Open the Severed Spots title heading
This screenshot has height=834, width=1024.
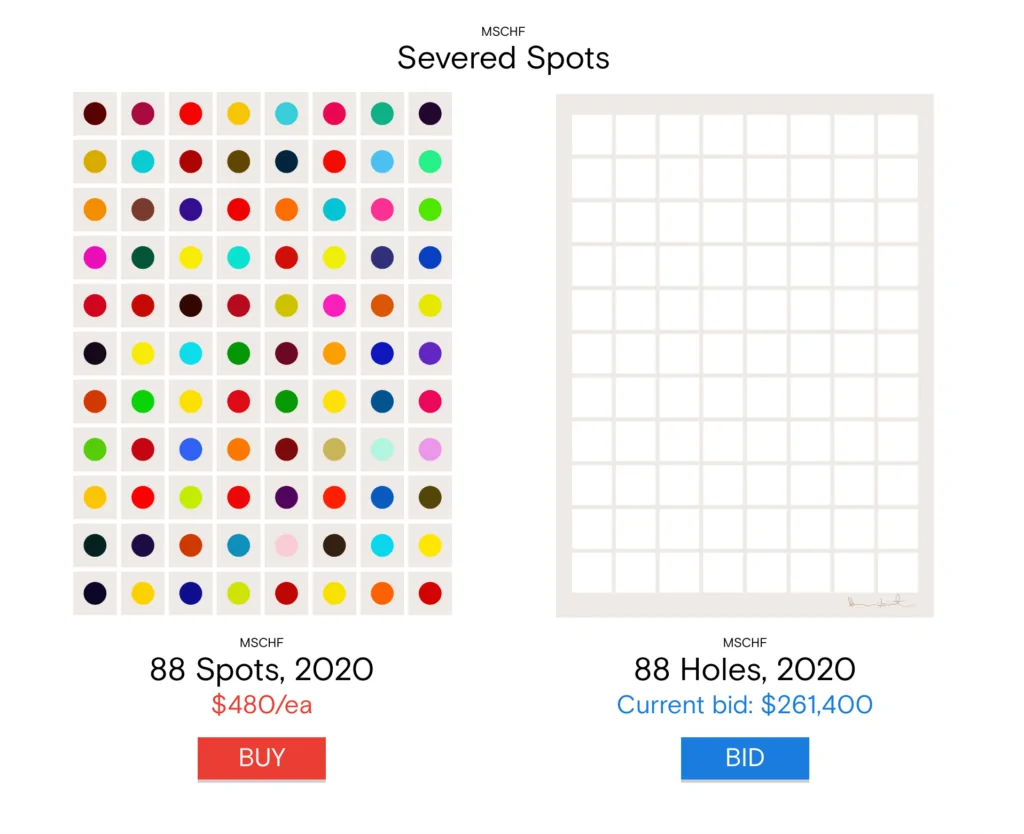click(x=503, y=58)
